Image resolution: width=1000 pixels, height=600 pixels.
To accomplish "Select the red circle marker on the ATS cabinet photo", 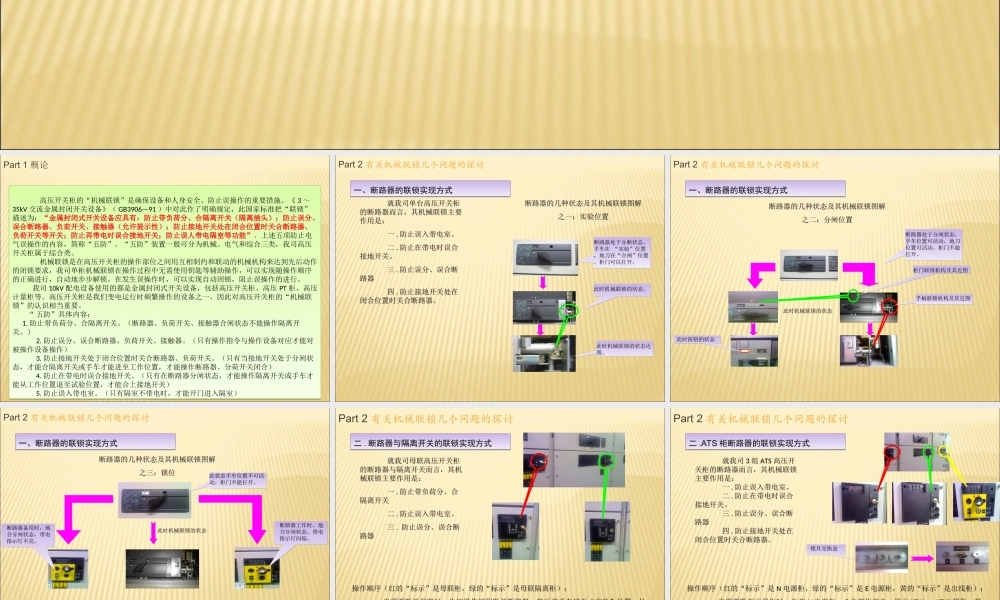I will (x=893, y=450).
